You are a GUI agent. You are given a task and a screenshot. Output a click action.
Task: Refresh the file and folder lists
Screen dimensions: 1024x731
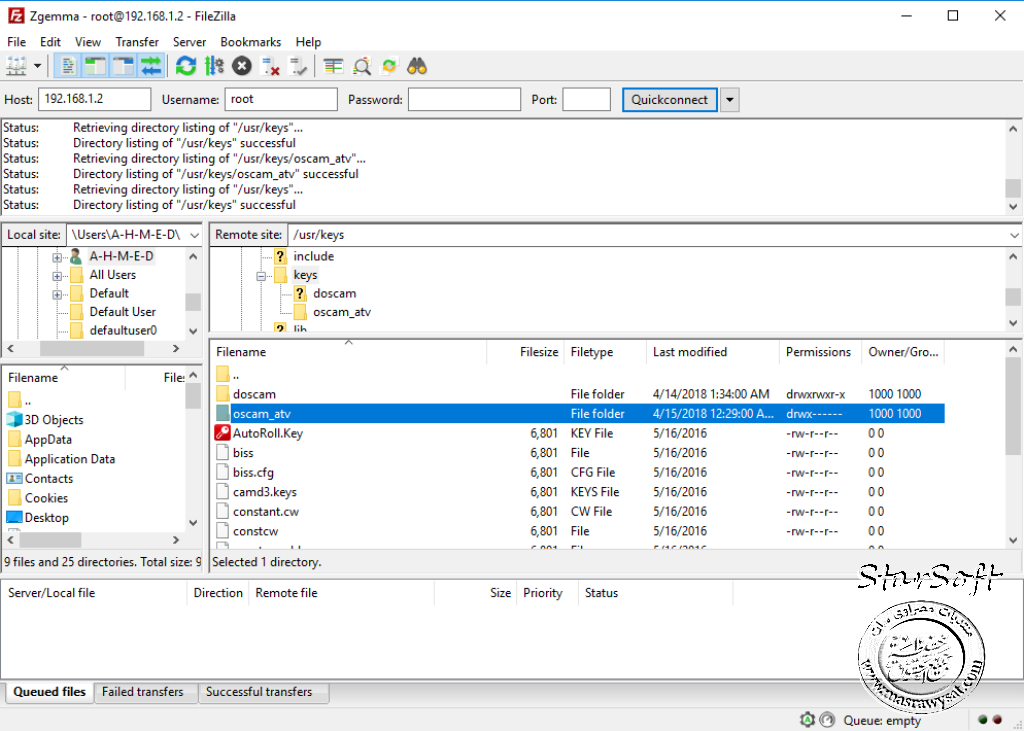tap(186, 66)
